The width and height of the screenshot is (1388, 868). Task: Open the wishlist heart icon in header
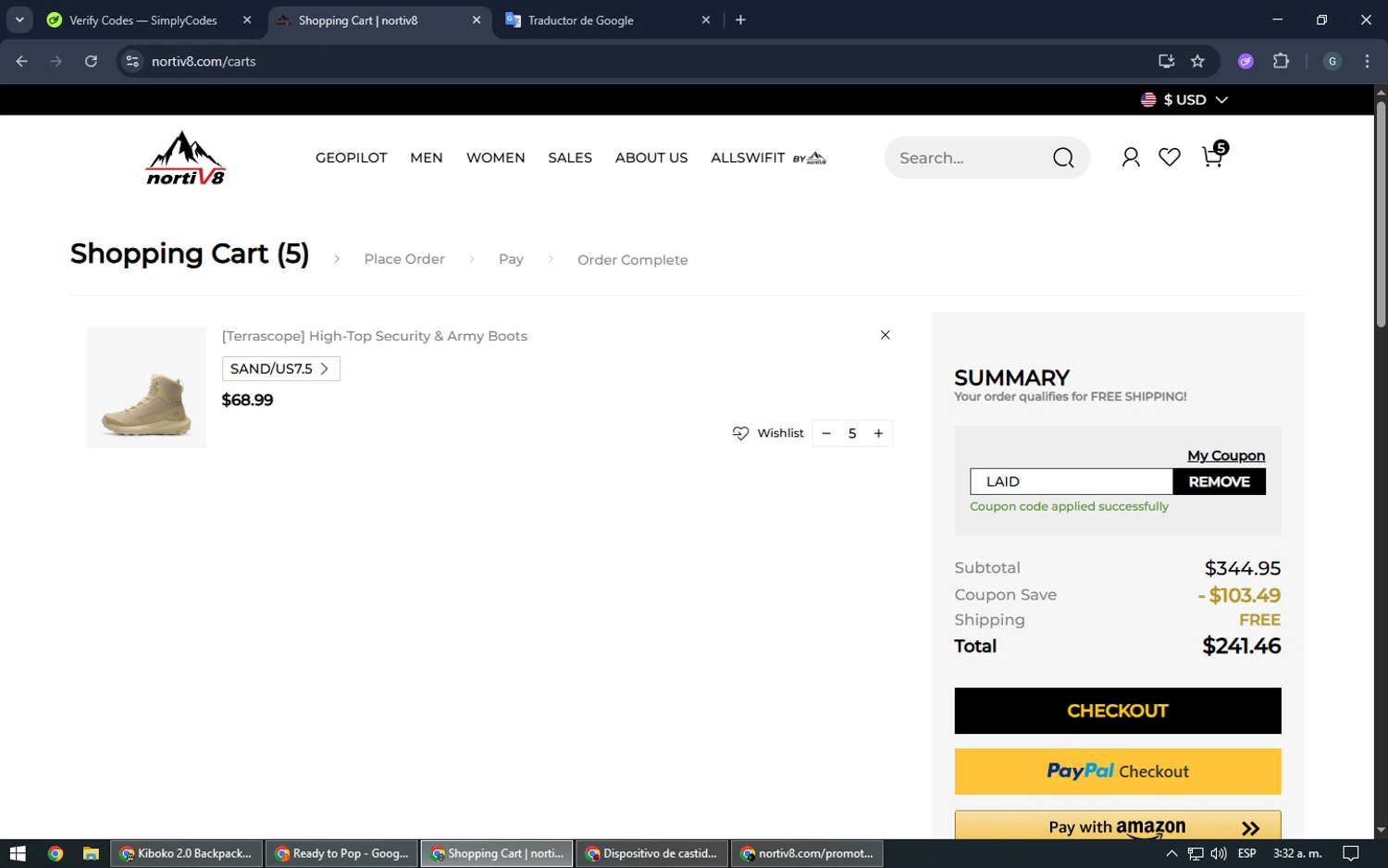(x=1170, y=158)
